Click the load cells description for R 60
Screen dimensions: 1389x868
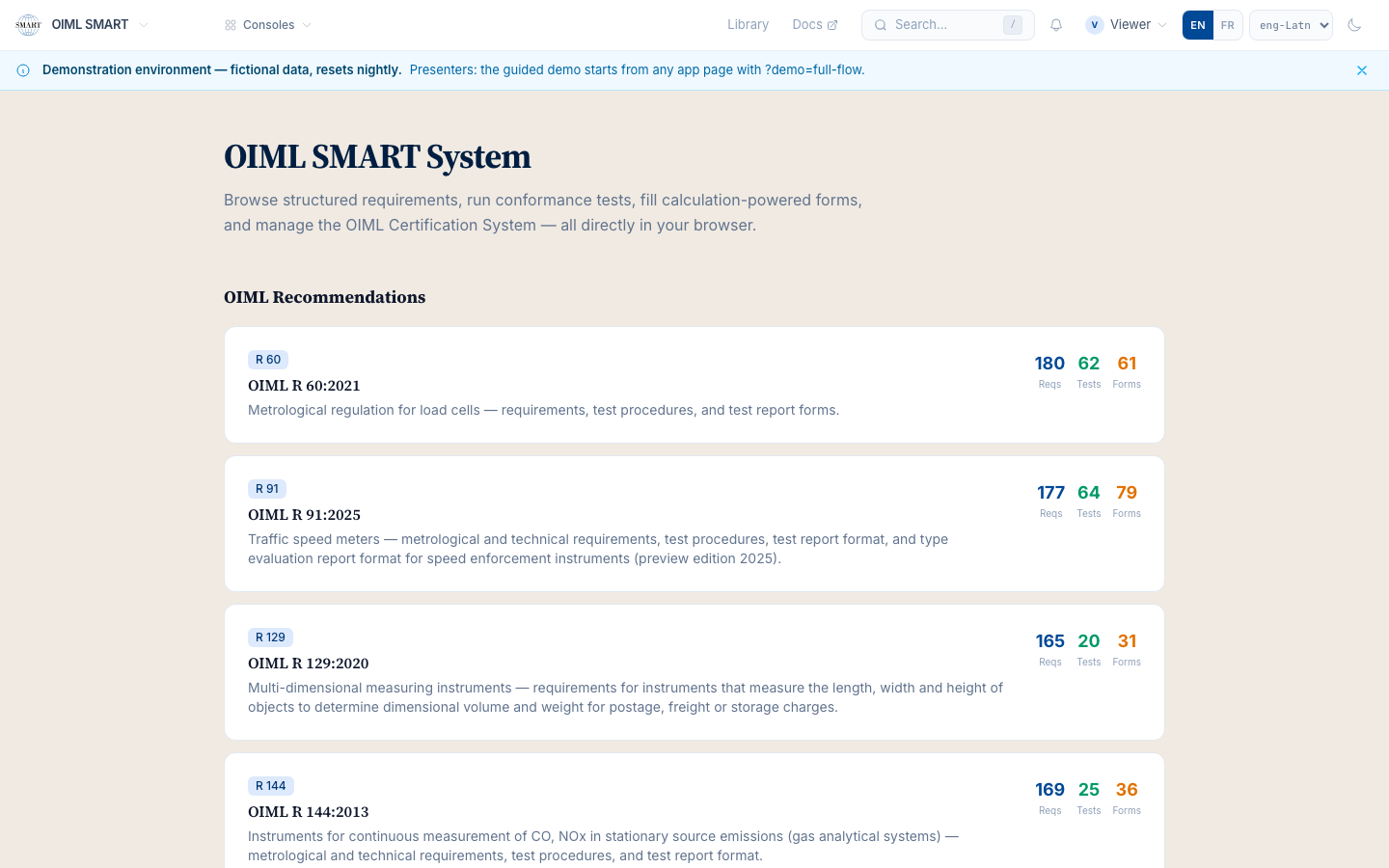click(544, 410)
